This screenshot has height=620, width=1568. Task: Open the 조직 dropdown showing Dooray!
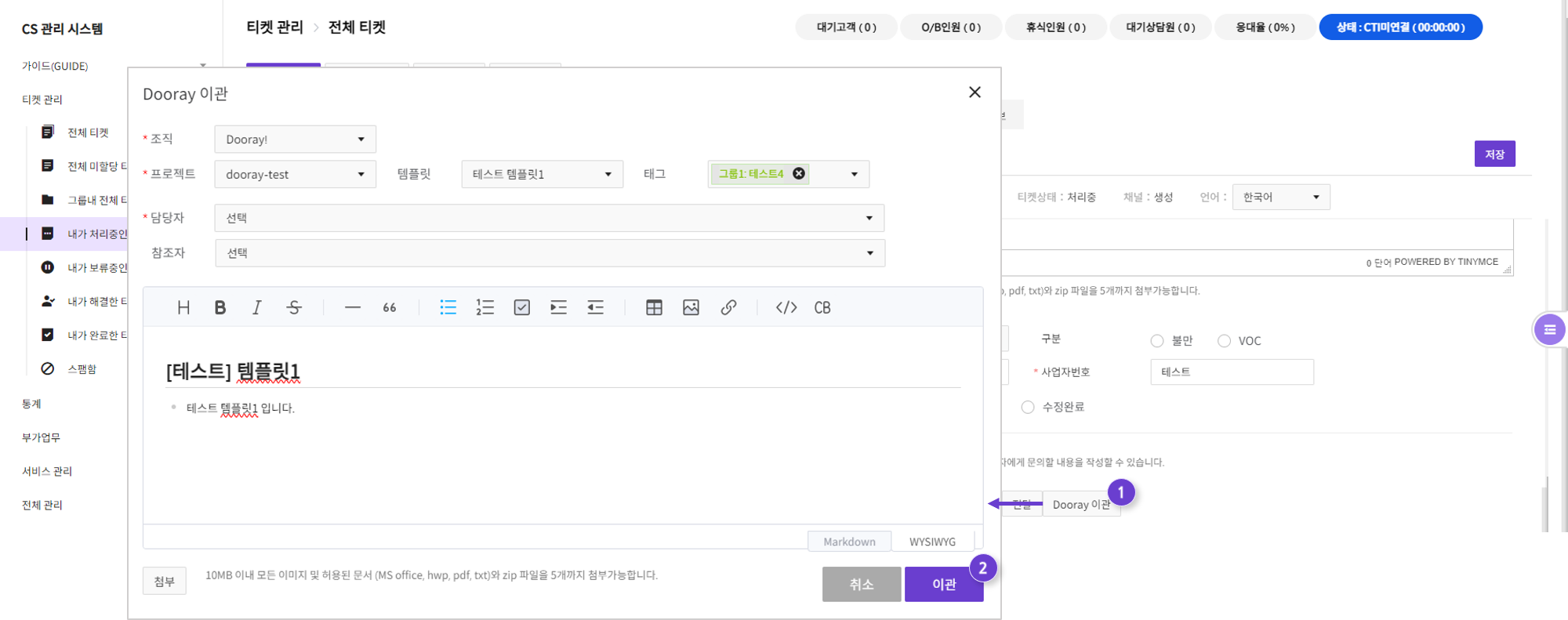[296, 140]
